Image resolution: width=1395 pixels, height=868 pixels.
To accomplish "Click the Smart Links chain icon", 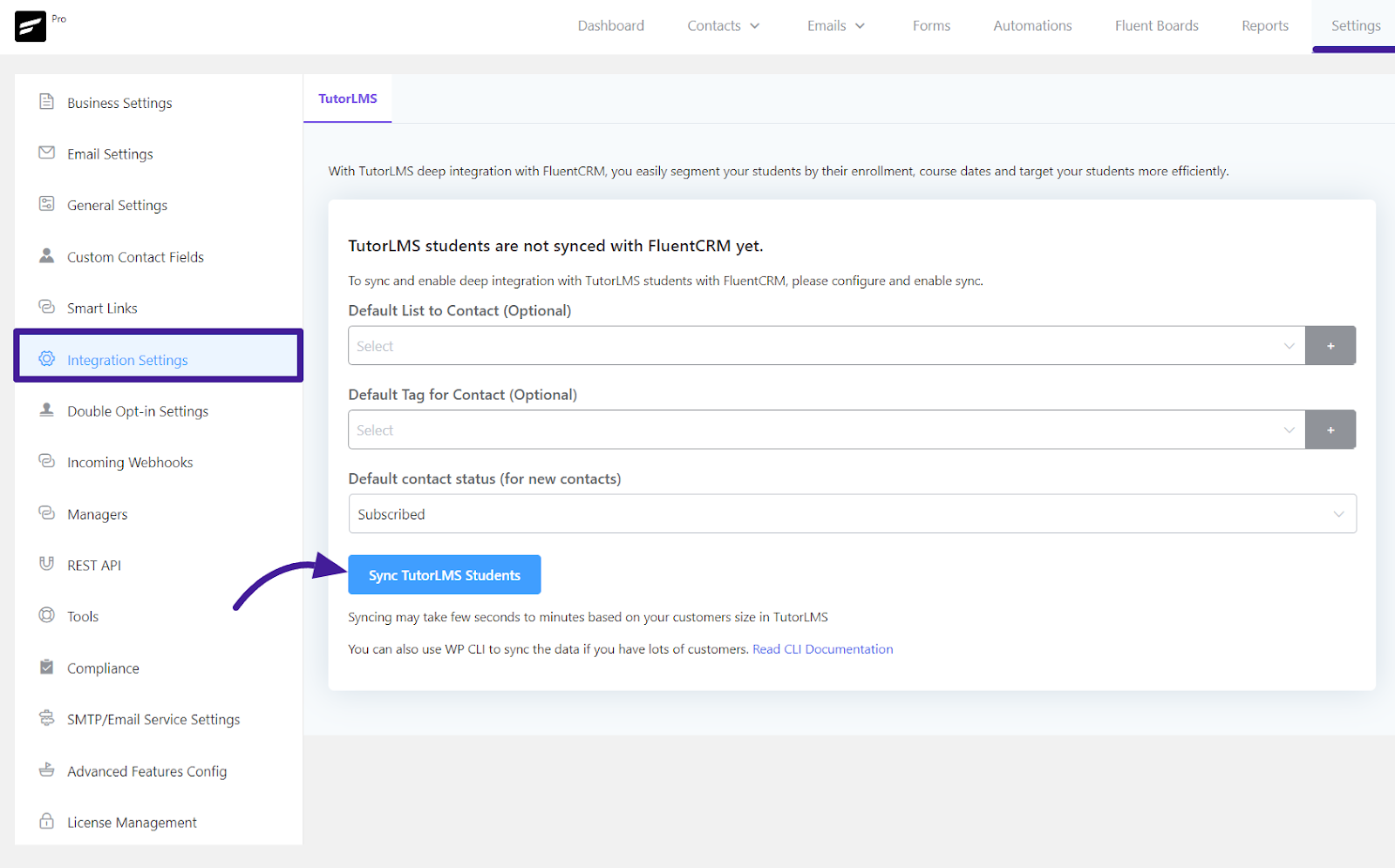I will (x=47, y=307).
